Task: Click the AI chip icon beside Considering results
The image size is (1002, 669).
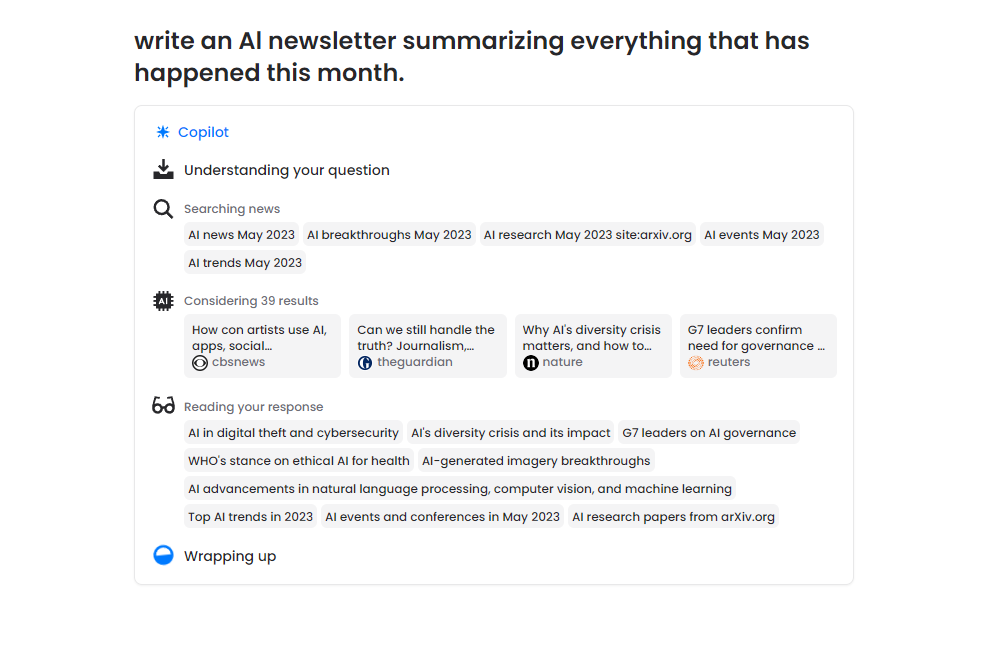Action: (163, 301)
